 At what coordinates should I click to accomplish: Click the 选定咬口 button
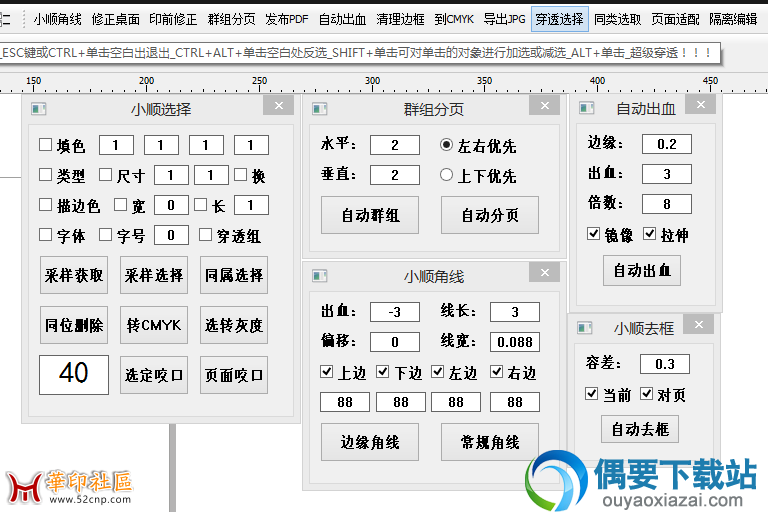tap(154, 375)
